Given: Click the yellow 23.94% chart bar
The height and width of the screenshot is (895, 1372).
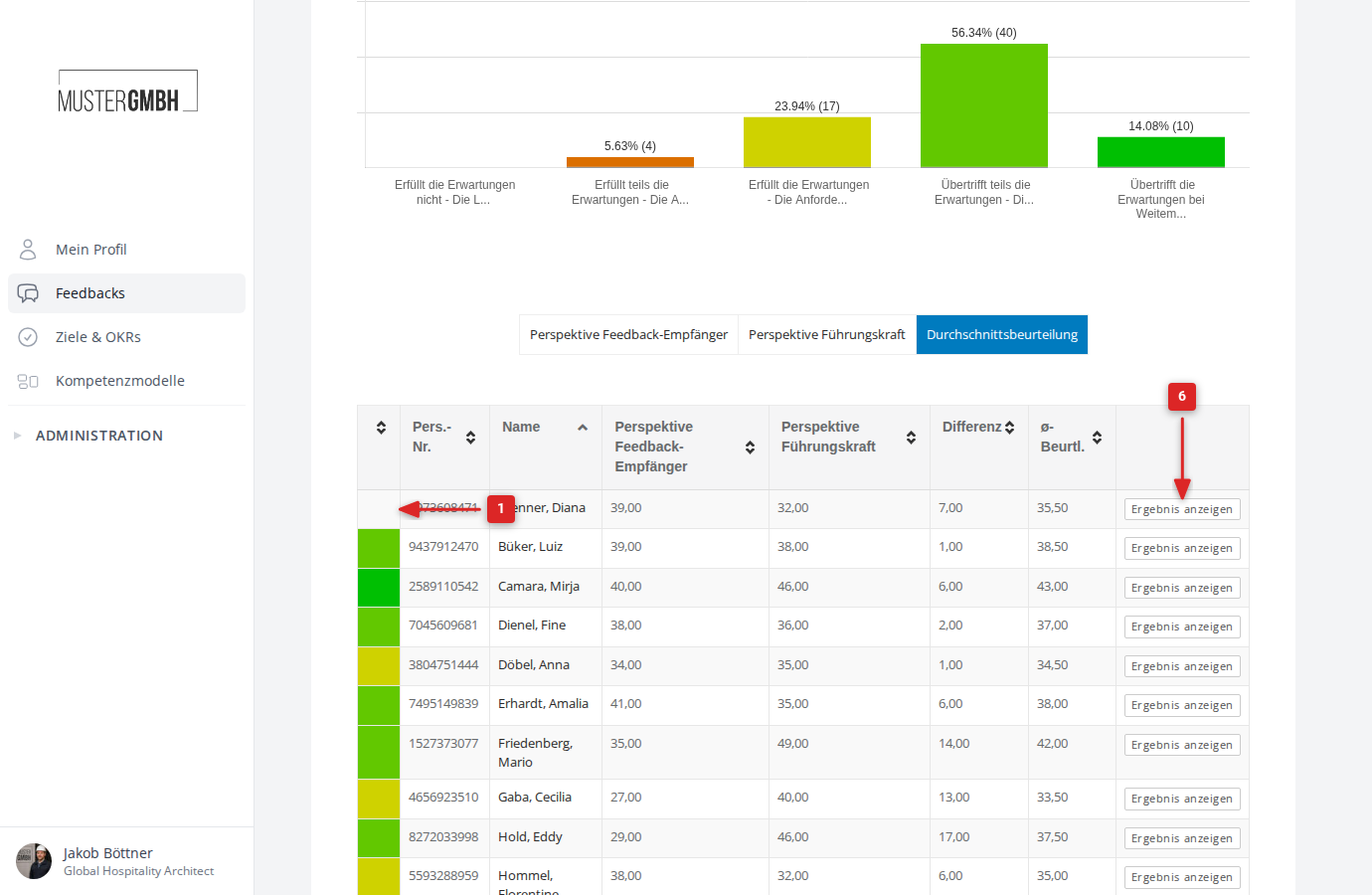Looking at the screenshot, I should pos(807,142).
